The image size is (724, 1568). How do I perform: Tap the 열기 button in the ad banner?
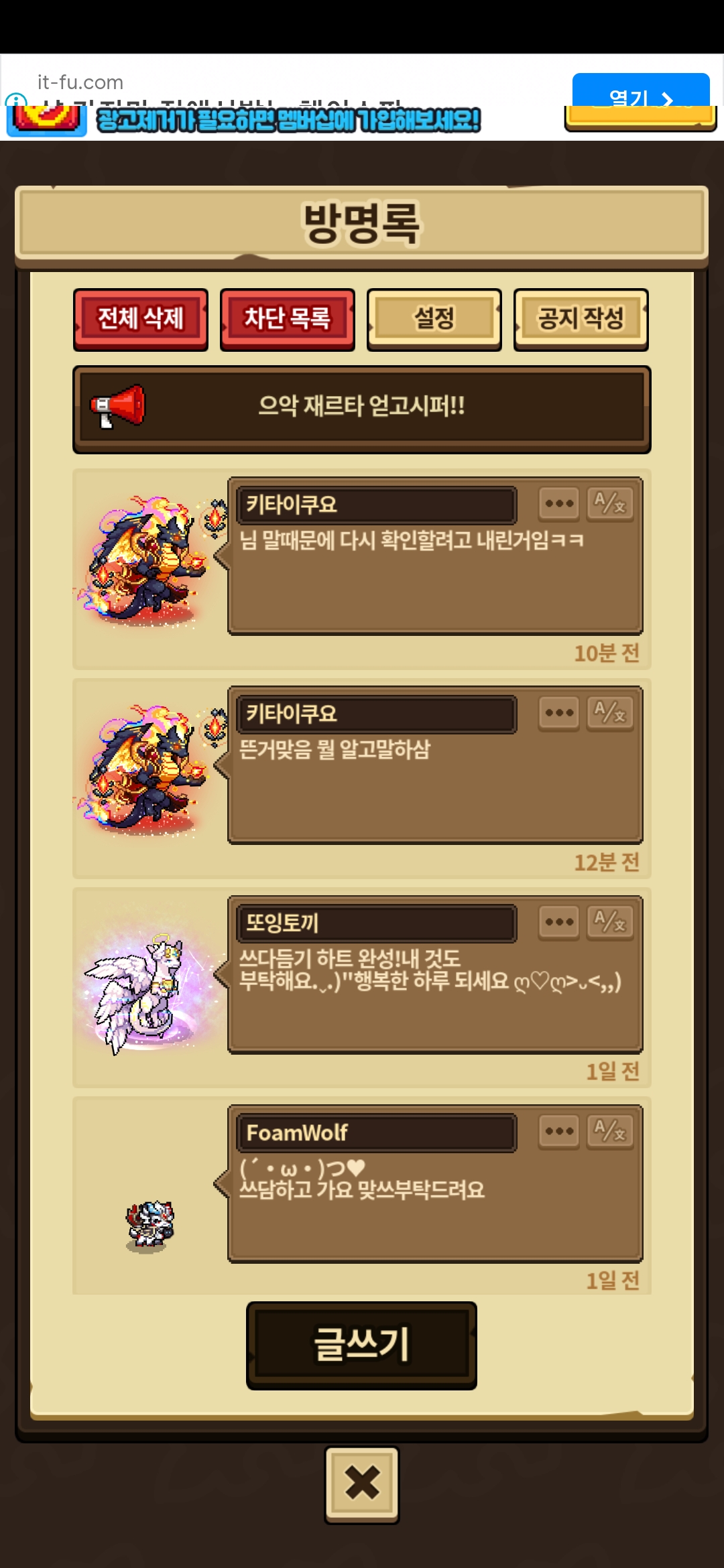pos(641,90)
